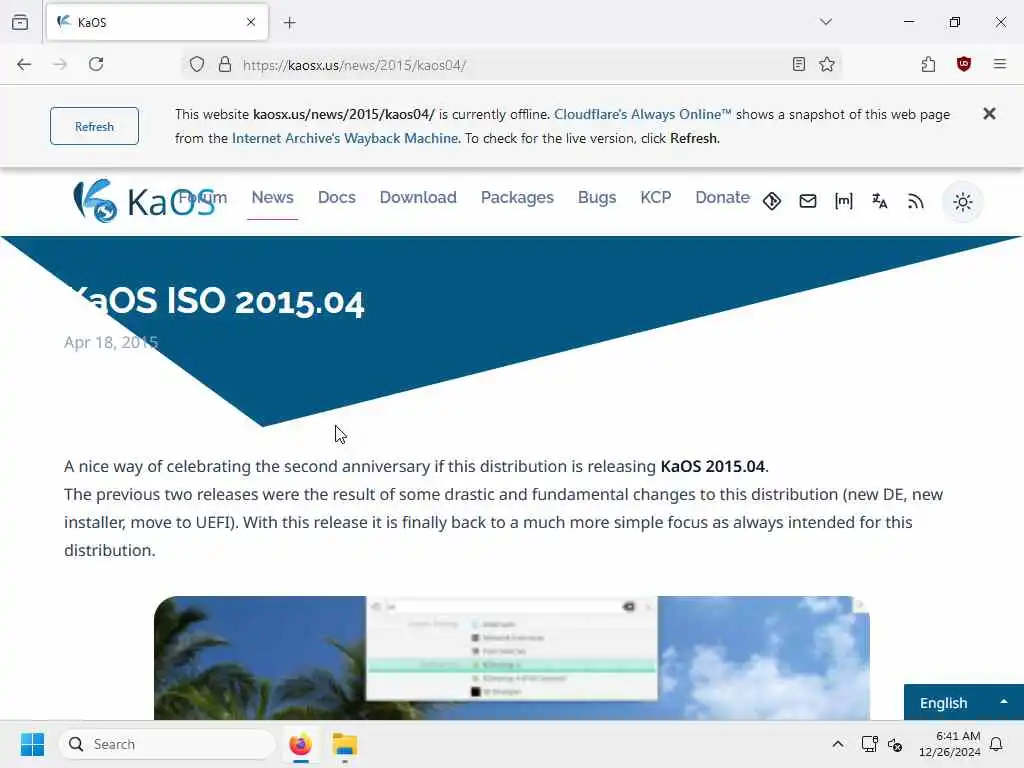Open the notification bell in taskbar
Screen dimensions: 1024x768
[x=996, y=744]
